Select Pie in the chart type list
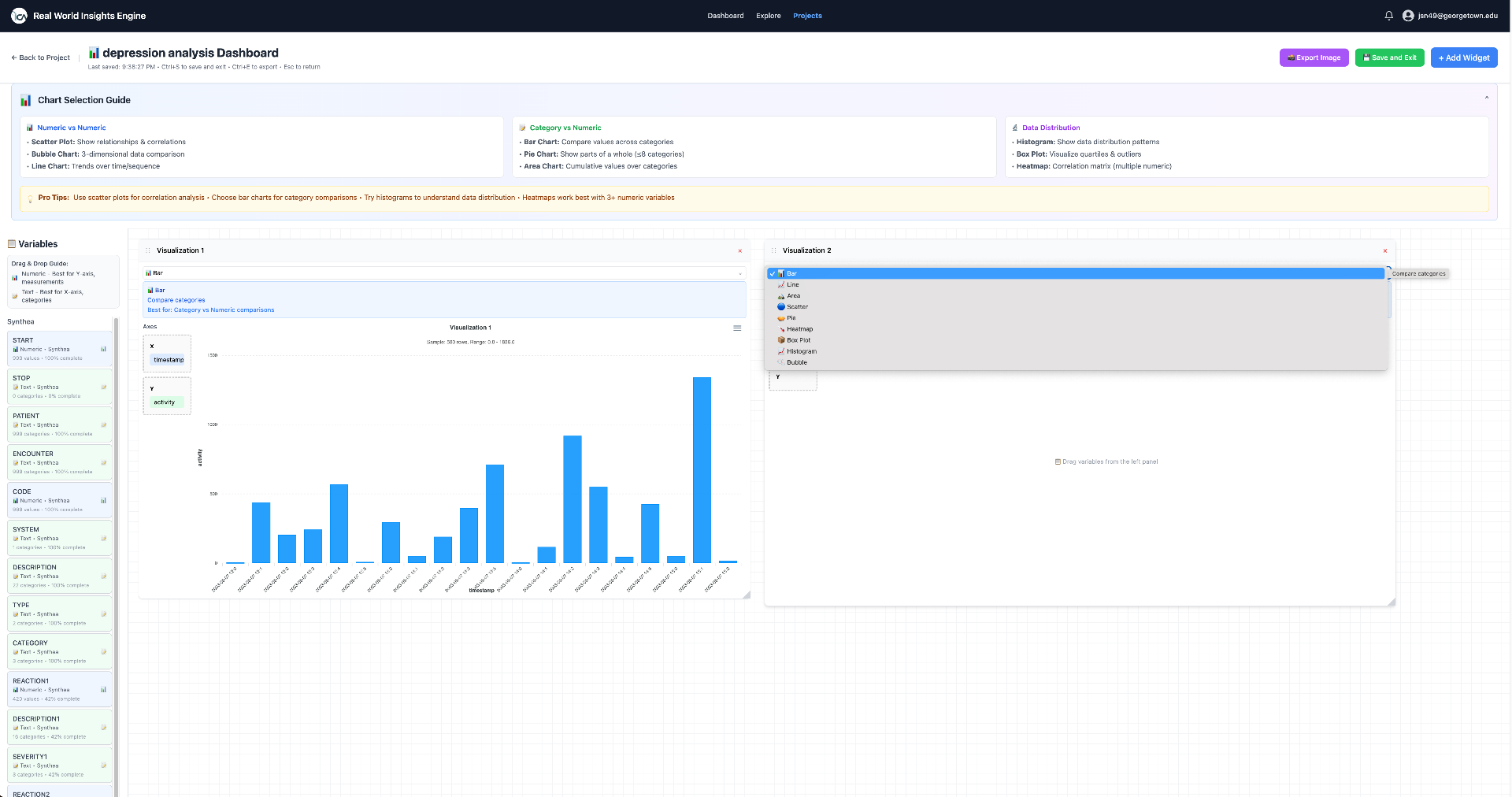Viewport: 1512px width, 797px height. tap(1076, 318)
